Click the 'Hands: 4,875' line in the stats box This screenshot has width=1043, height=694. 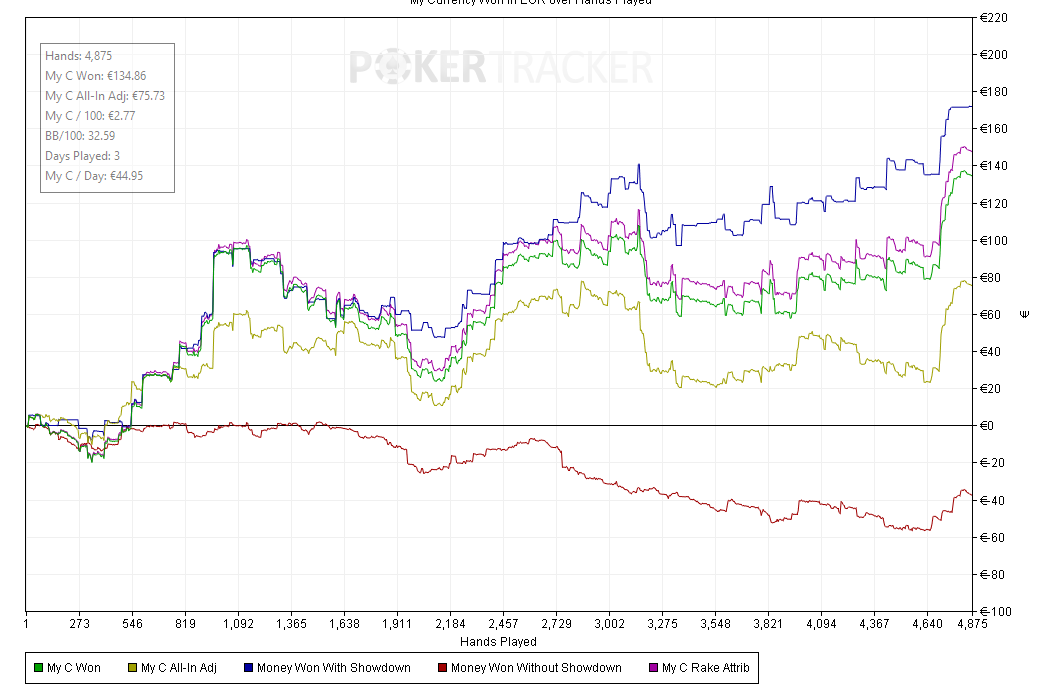(x=78, y=56)
